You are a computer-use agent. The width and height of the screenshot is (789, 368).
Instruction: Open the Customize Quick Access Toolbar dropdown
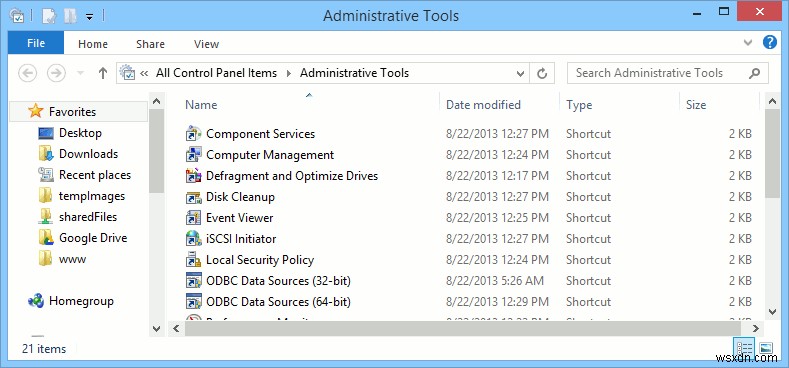[x=89, y=17]
